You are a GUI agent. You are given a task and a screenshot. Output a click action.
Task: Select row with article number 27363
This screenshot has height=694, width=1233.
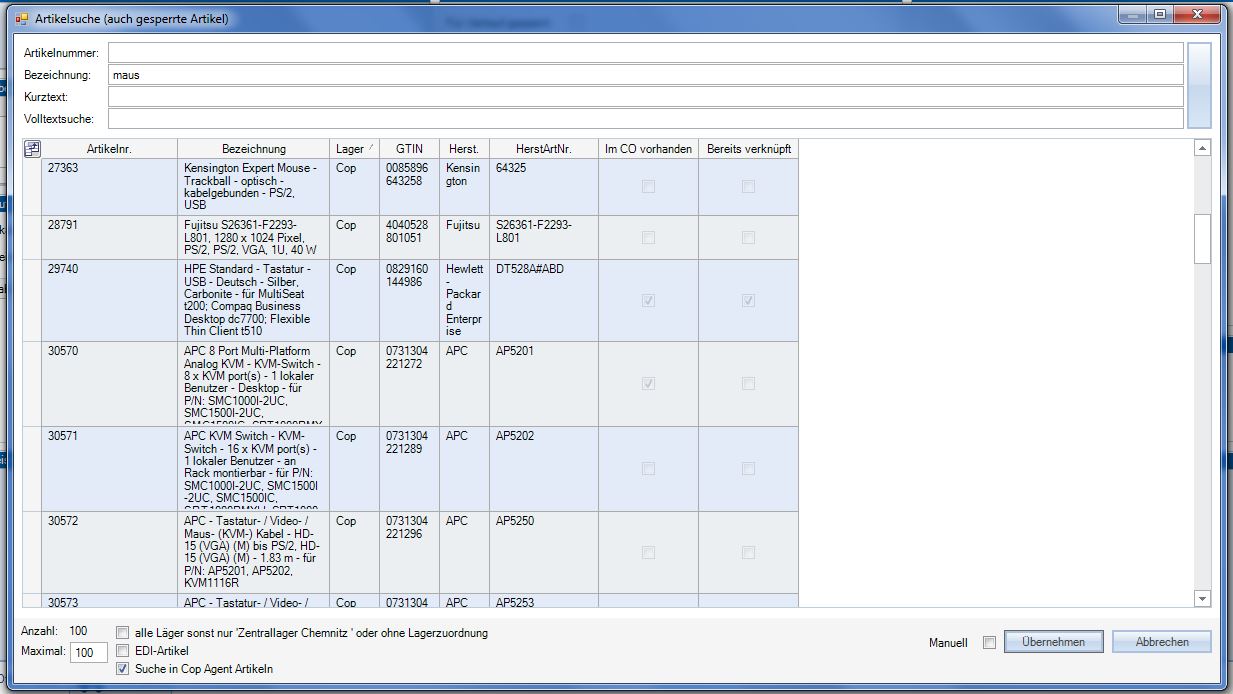click(110, 187)
